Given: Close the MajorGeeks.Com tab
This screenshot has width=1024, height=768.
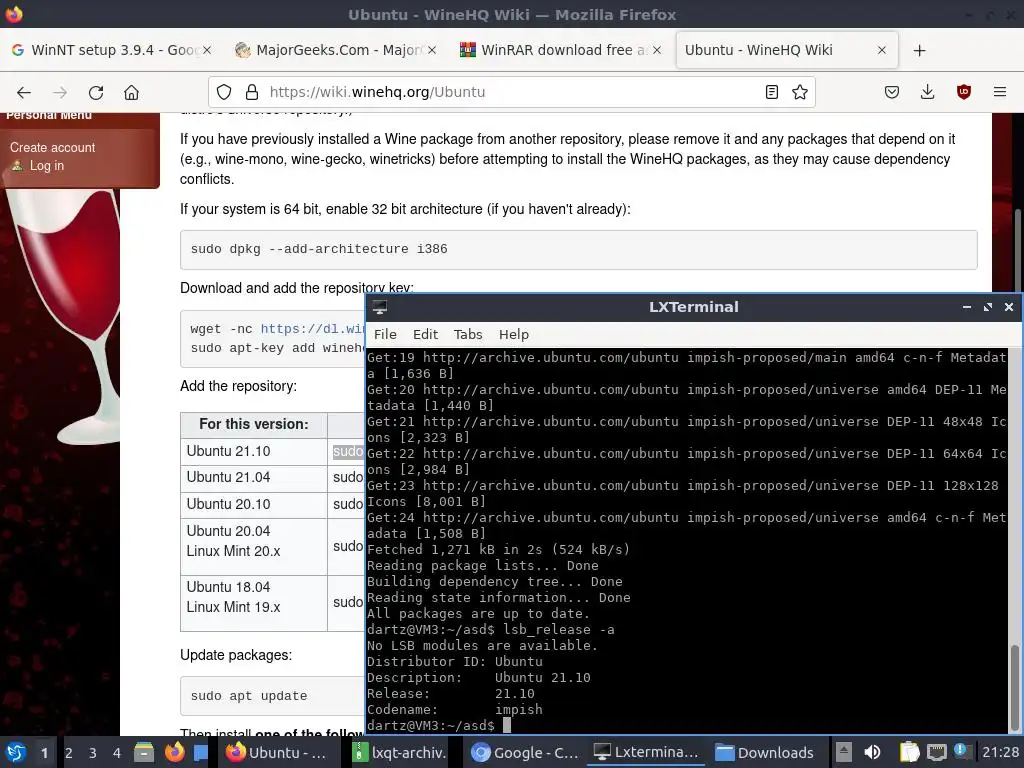Looking at the screenshot, I should click(432, 50).
